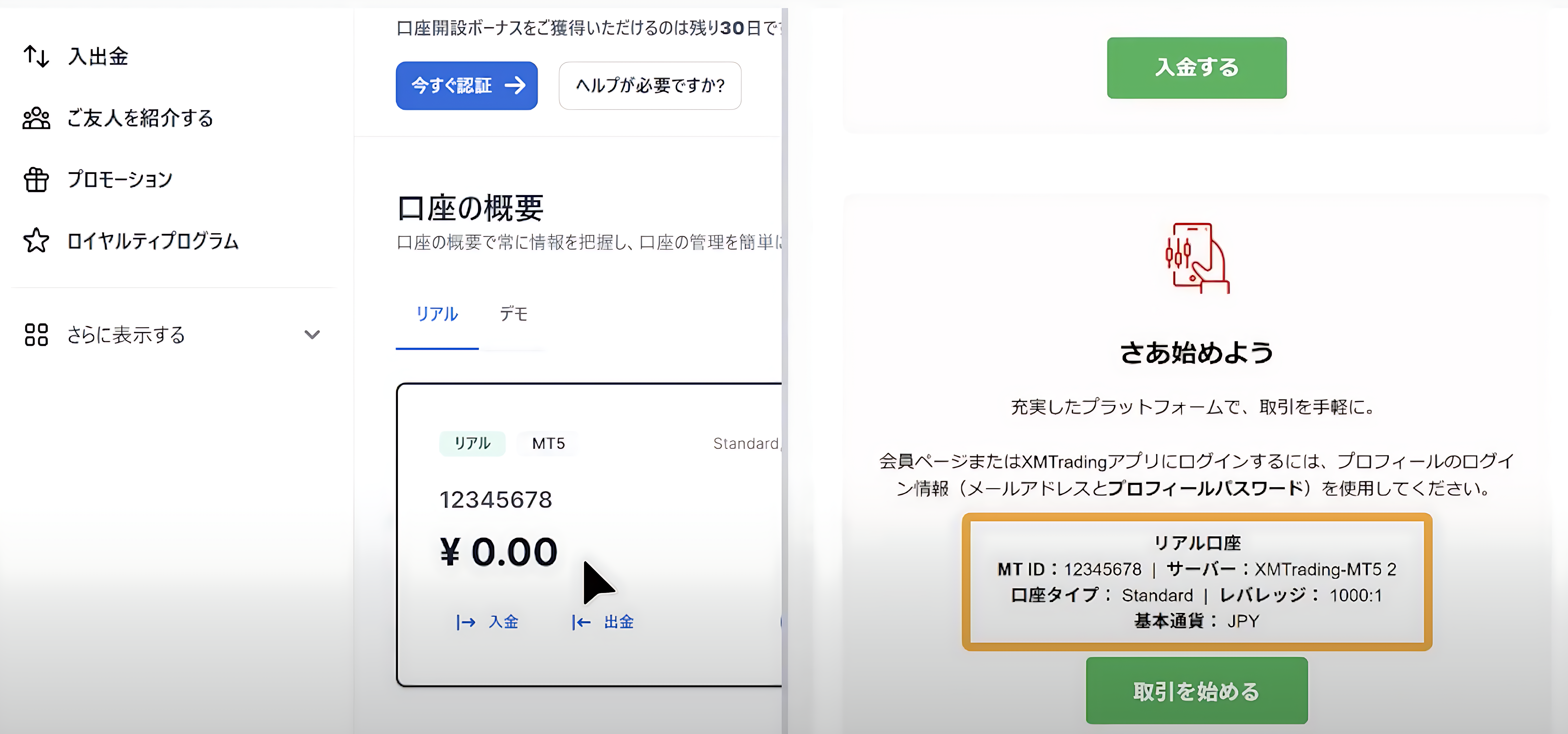Screen dimensions: 1568x734
Task: Open プロモーション via the gift icon
Action: click(36, 179)
